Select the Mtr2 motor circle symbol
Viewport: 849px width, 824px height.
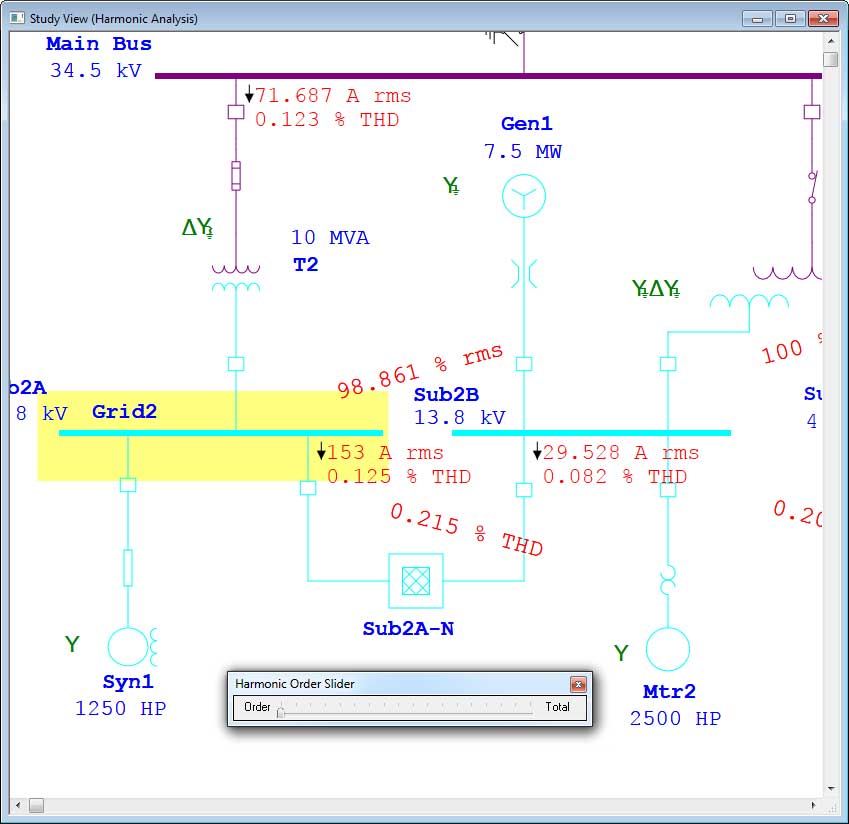pyautogui.click(x=667, y=648)
